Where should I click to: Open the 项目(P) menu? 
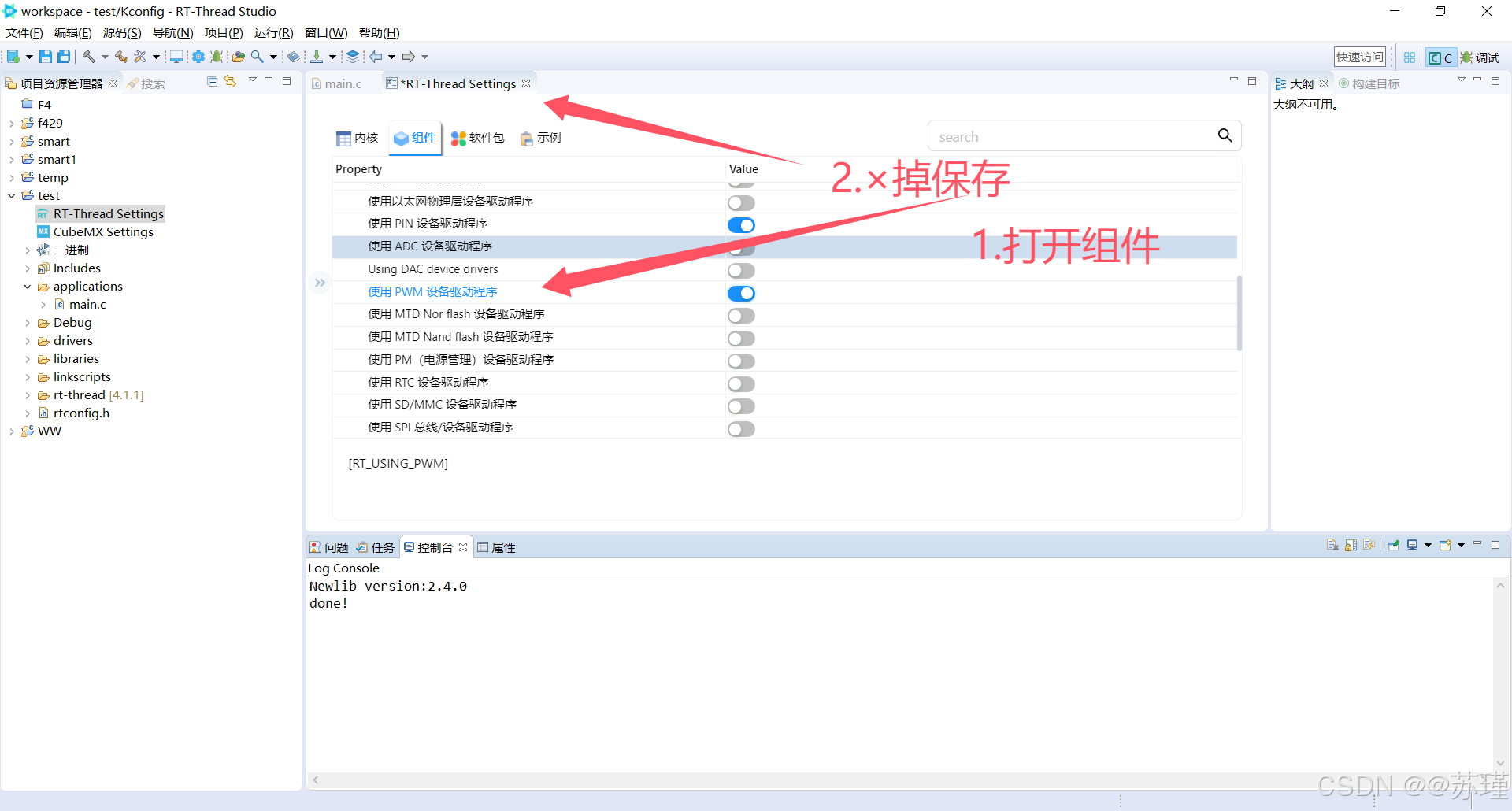(224, 33)
